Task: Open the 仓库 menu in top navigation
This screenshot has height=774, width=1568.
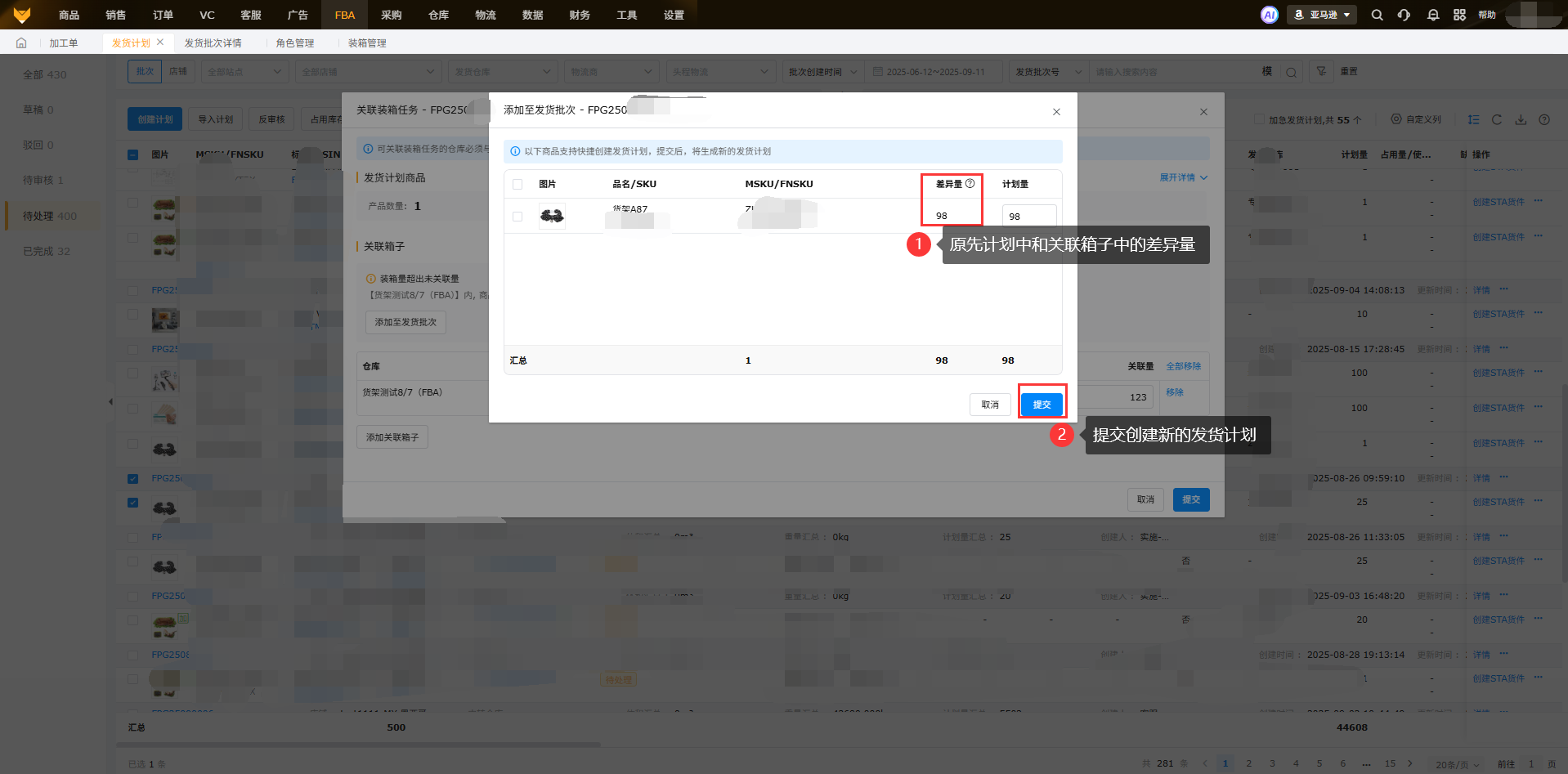Action: pyautogui.click(x=438, y=15)
